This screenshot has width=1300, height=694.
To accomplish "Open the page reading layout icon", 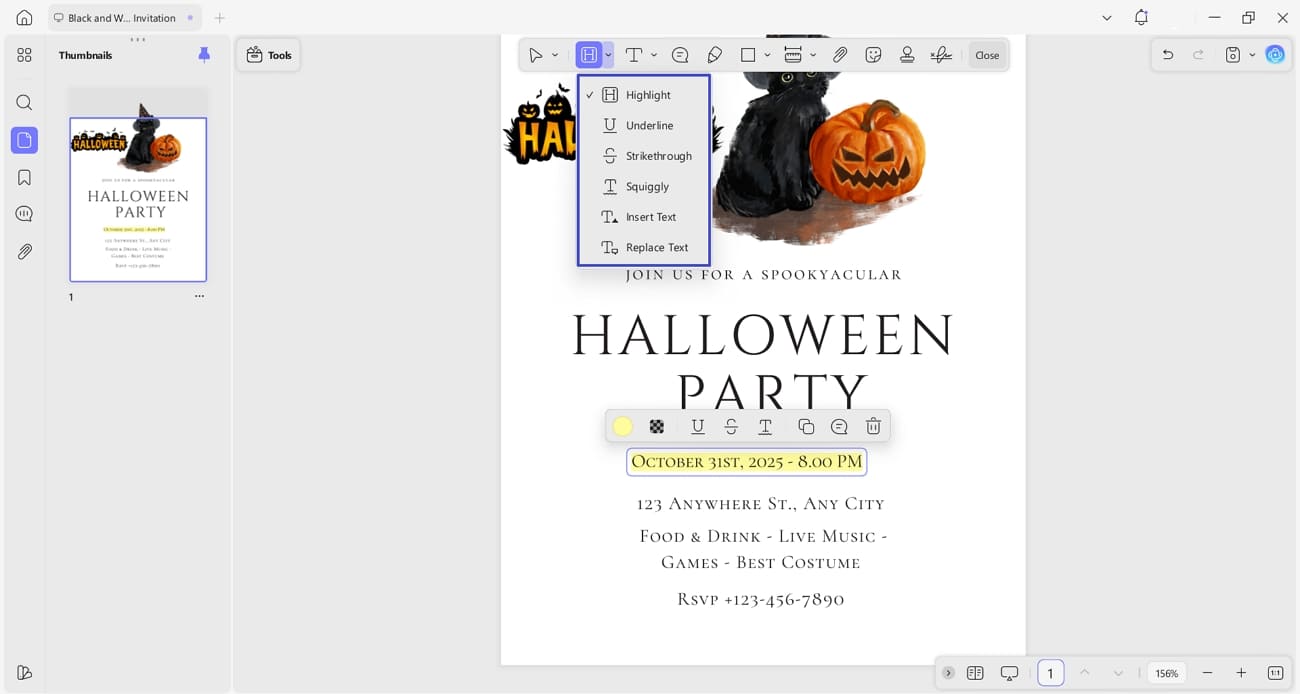I will tap(975, 673).
